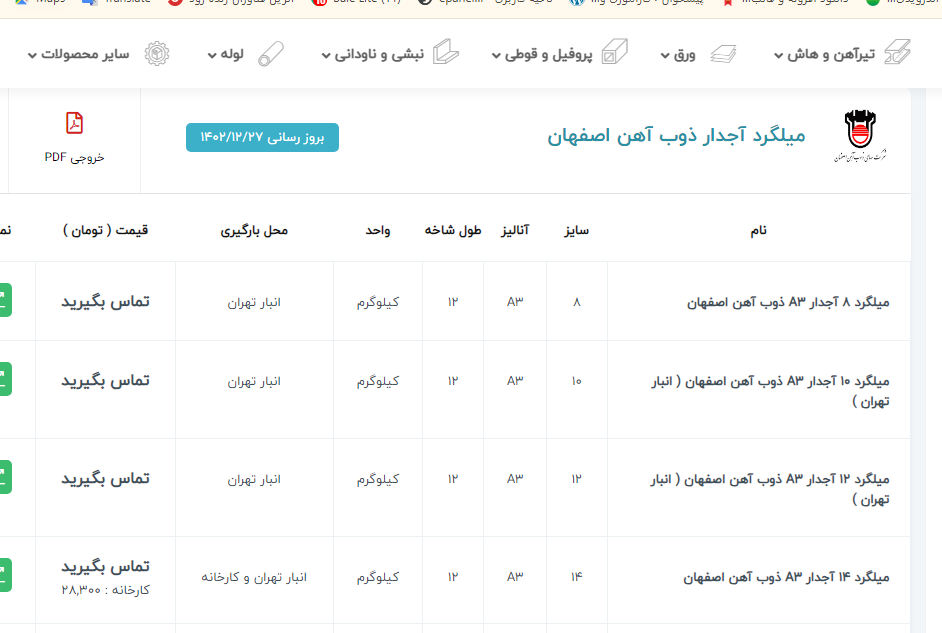This screenshot has width=942, height=633.
Task: Open the لوله menu item
Action: 232,54
